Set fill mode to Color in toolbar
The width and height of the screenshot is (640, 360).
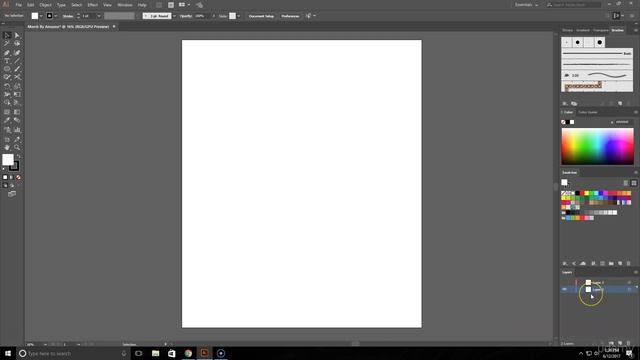(x=5, y=178)
